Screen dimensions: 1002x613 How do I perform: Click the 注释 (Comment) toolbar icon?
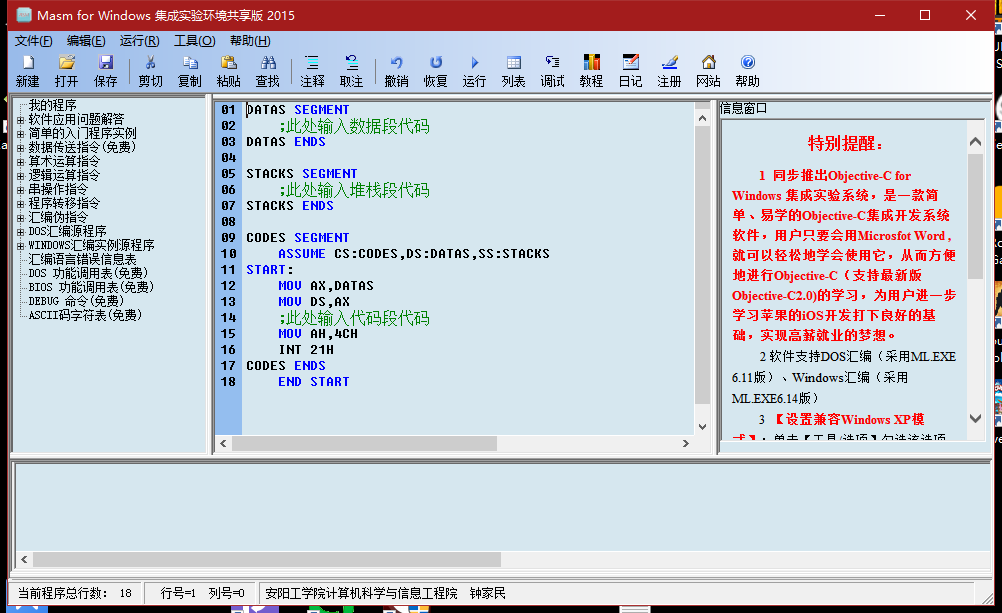[312, 70]
